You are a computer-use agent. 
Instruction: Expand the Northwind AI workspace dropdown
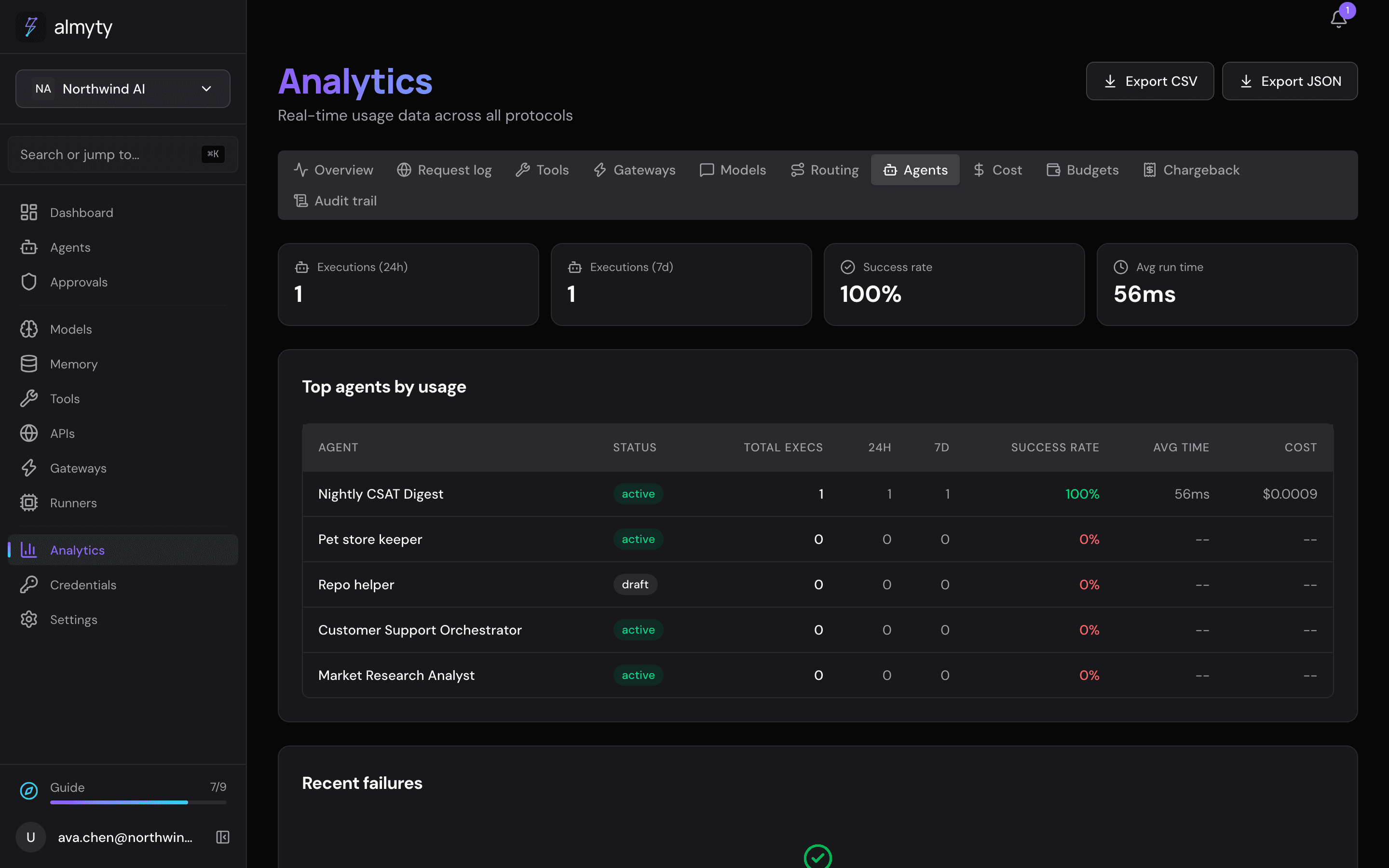point(123,88)
